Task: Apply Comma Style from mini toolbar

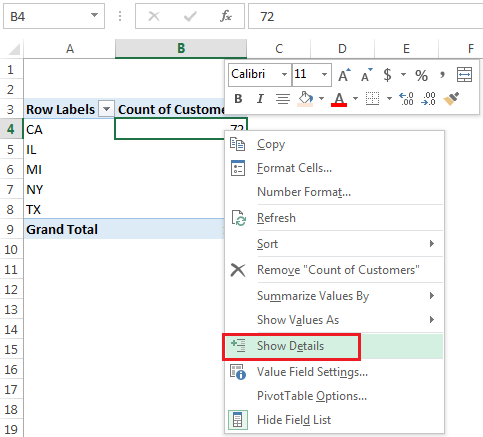Action: (x=442, y=75)
